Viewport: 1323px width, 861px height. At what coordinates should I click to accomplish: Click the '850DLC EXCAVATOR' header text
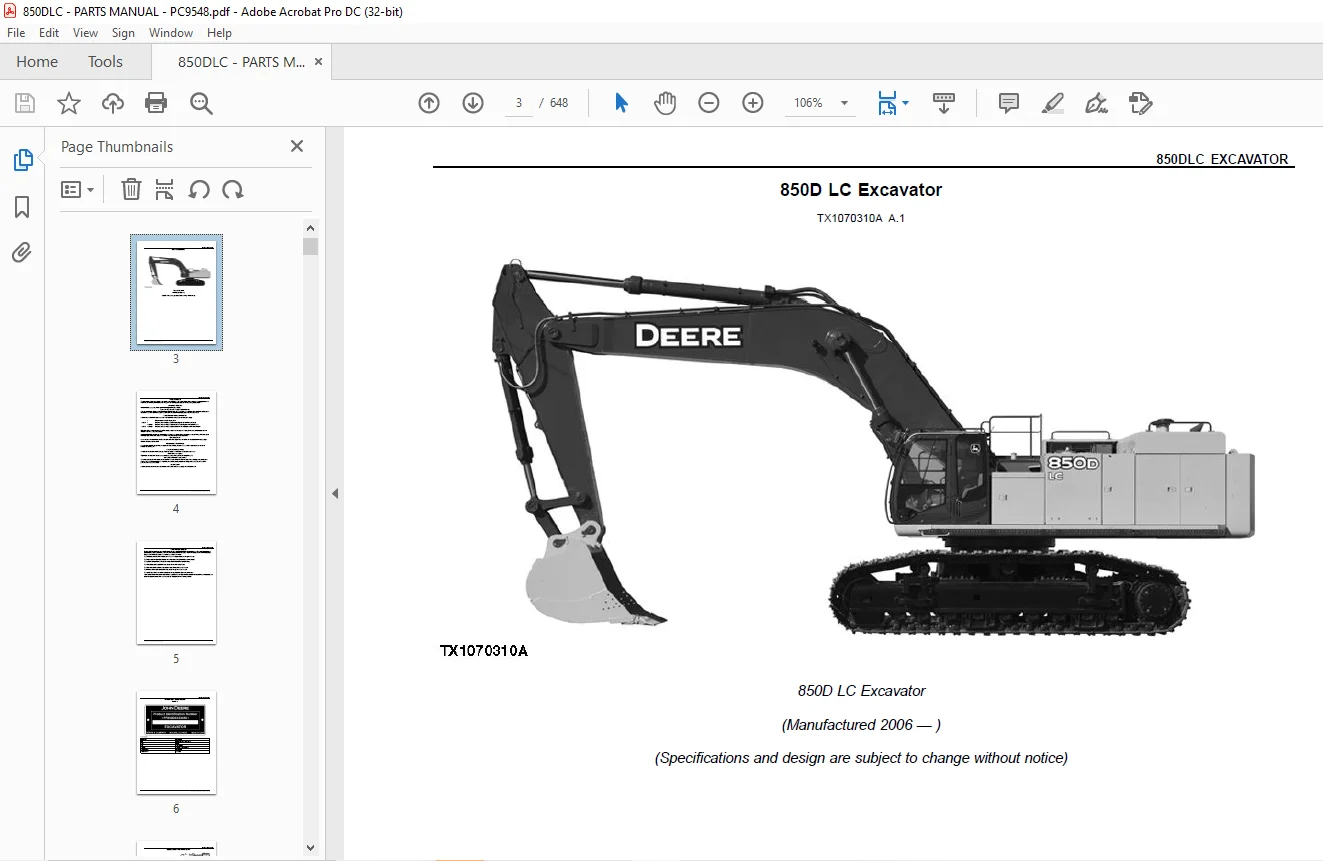(1222, 159)
